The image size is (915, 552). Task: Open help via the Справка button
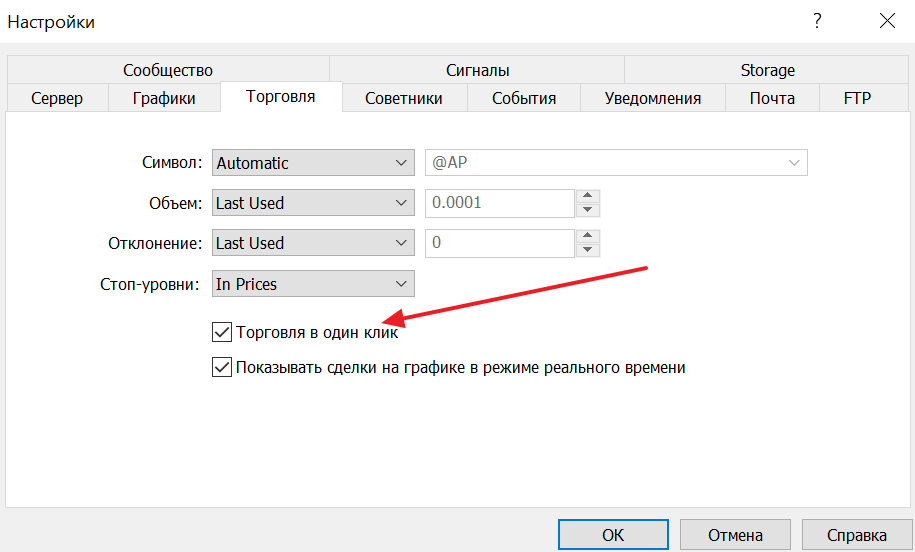(857, 535)
